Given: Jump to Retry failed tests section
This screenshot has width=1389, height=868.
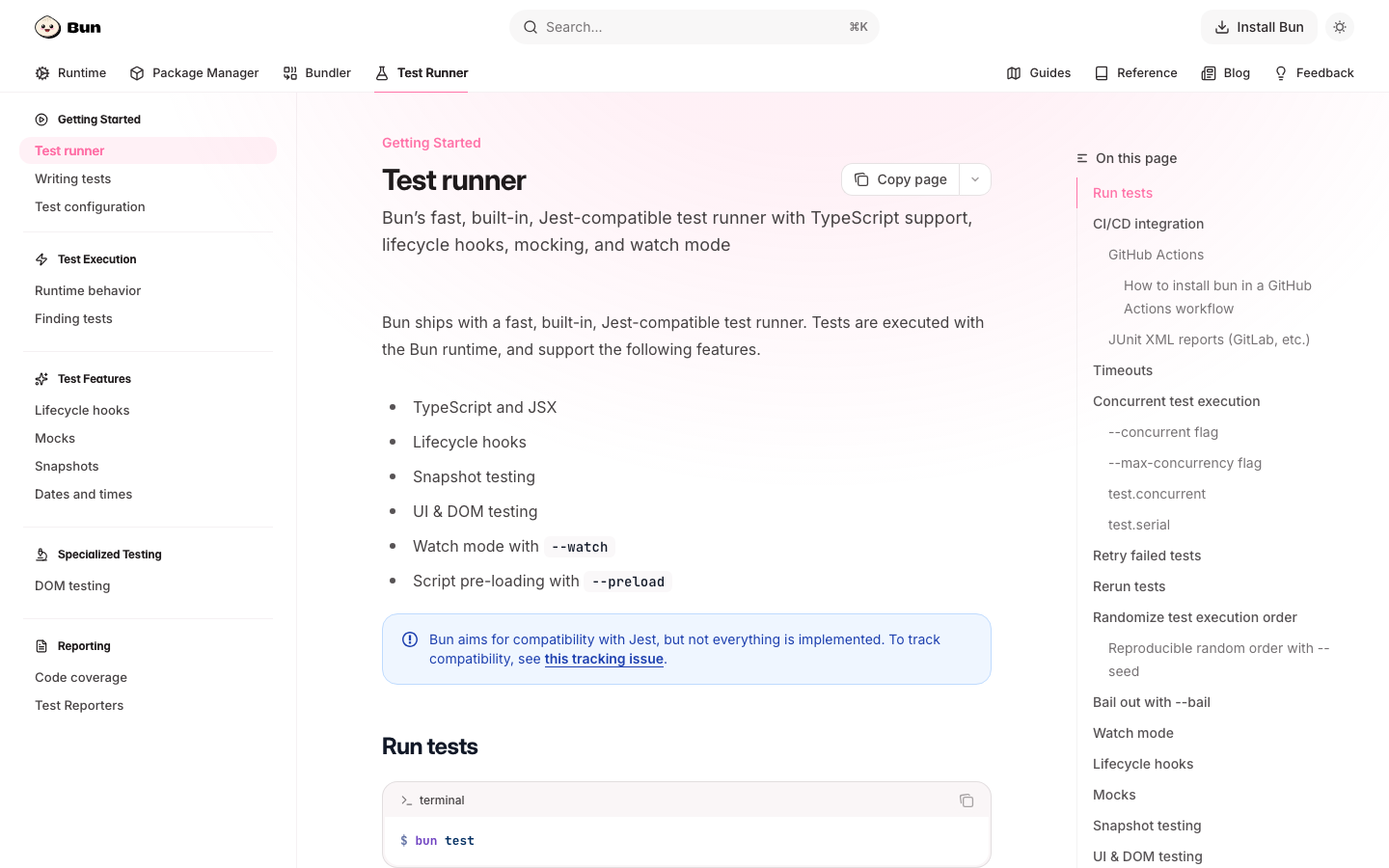Looking at the screenshot, I should pyautogui.click(x=1147, y=556).
